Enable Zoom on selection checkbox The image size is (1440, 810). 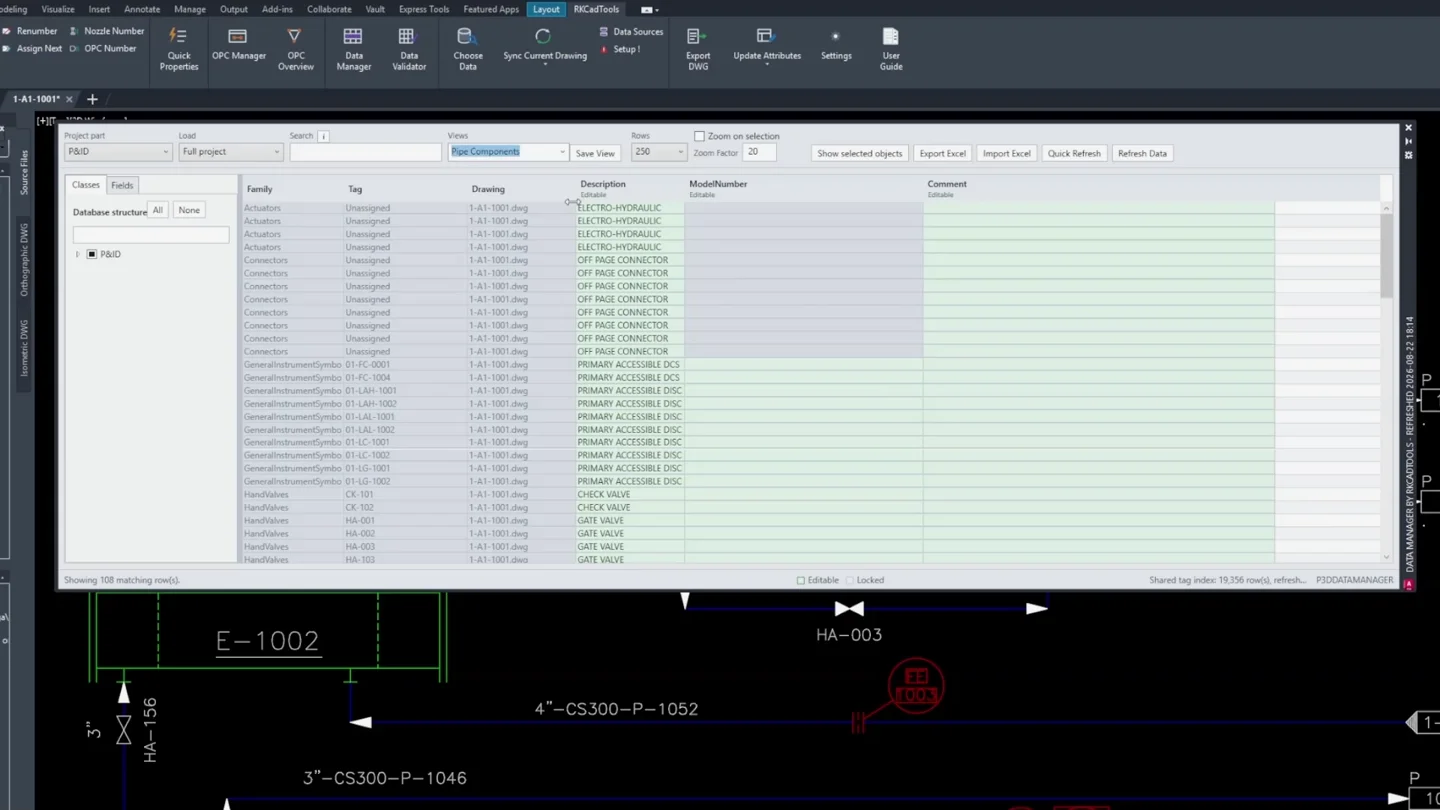699,136
